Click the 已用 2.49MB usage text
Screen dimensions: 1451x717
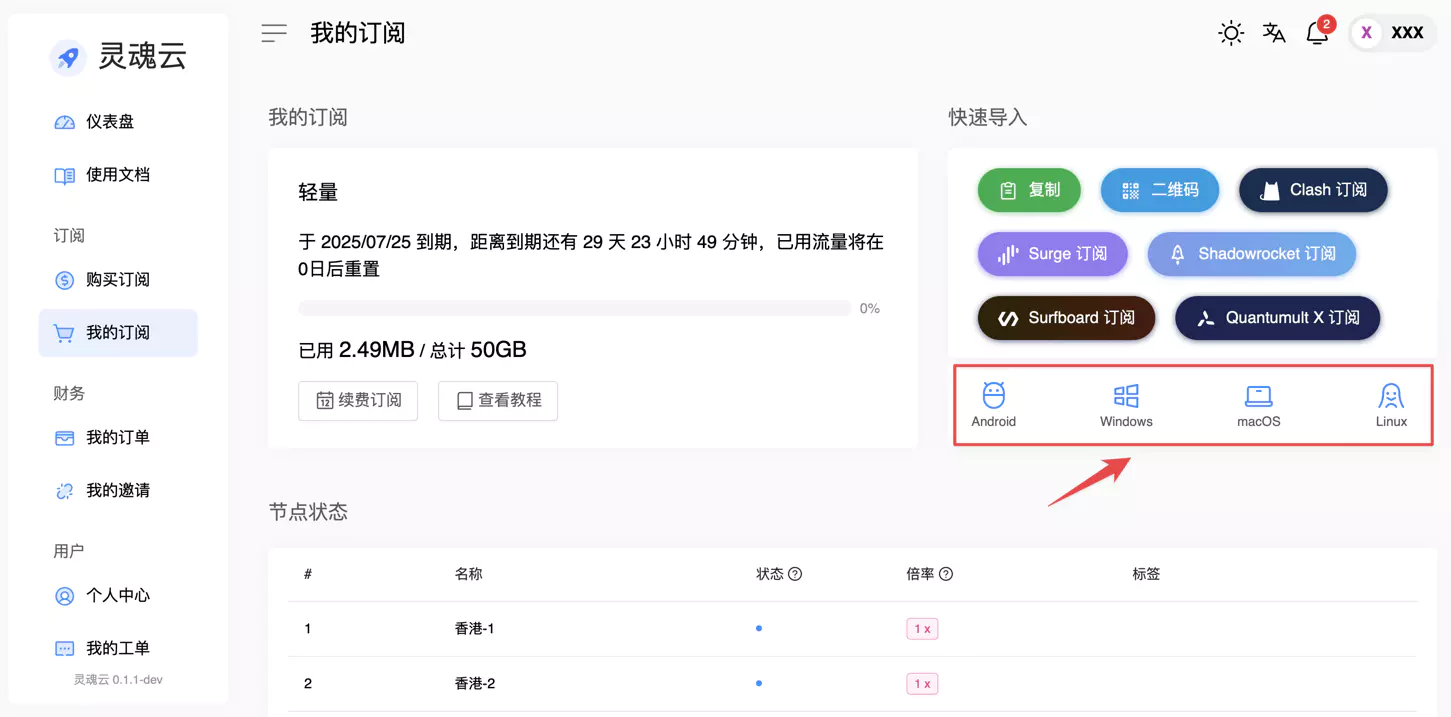pos(356,350)
